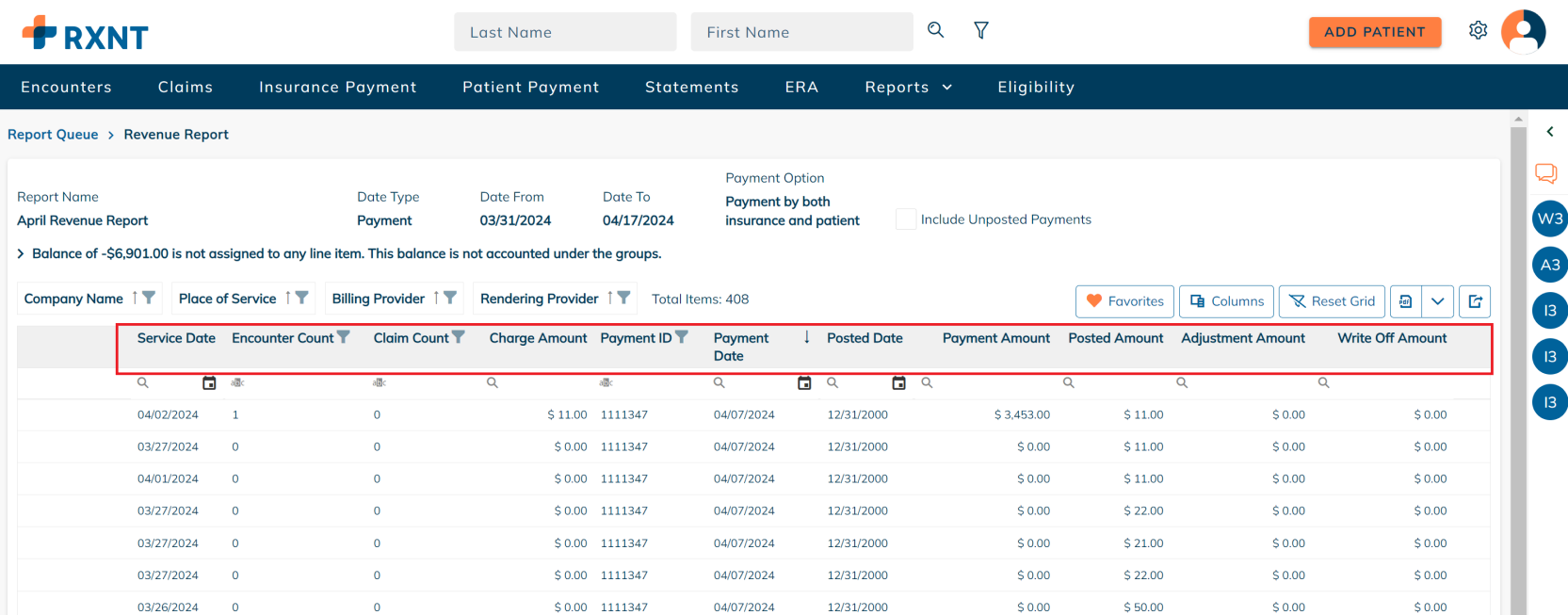Click the Last Name search field
1568x615 pixels.
(x=565, y=32)
